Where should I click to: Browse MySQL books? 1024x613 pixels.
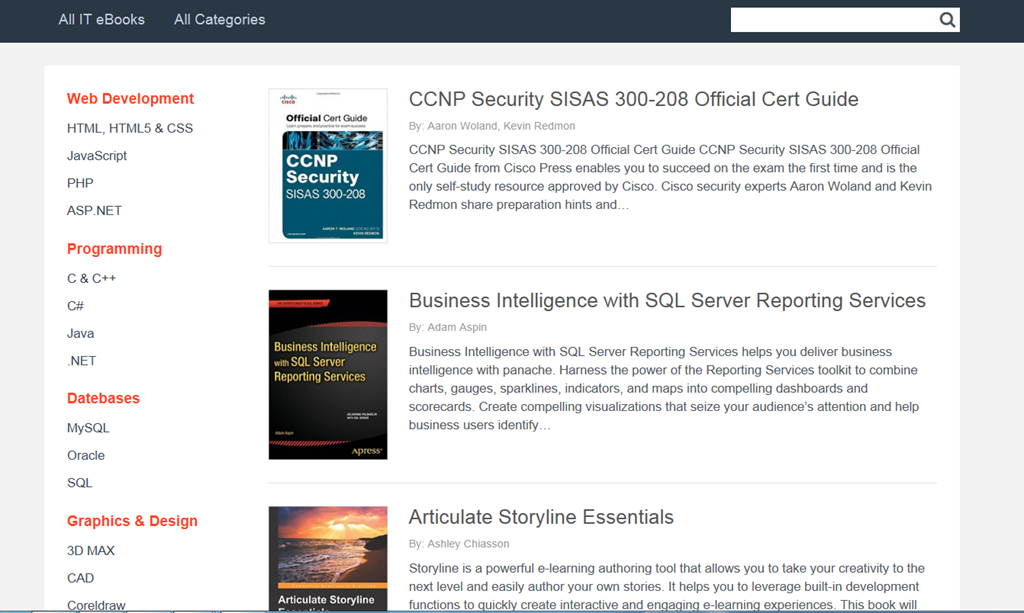(x=88, y=428)
